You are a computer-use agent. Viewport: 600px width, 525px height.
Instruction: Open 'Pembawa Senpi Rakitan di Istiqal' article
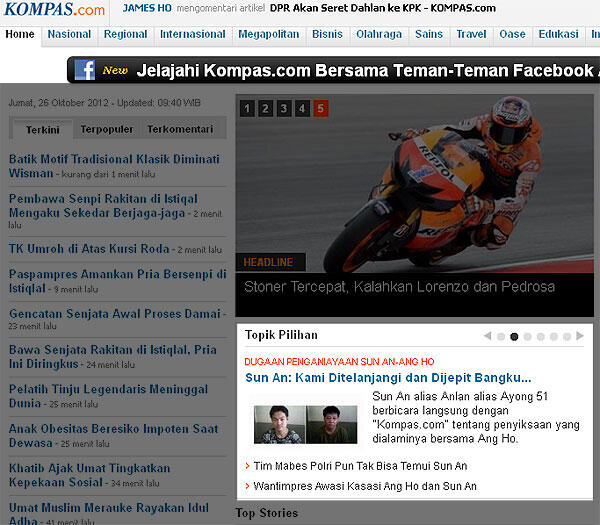pyautogui.click(x=103, y=206)
